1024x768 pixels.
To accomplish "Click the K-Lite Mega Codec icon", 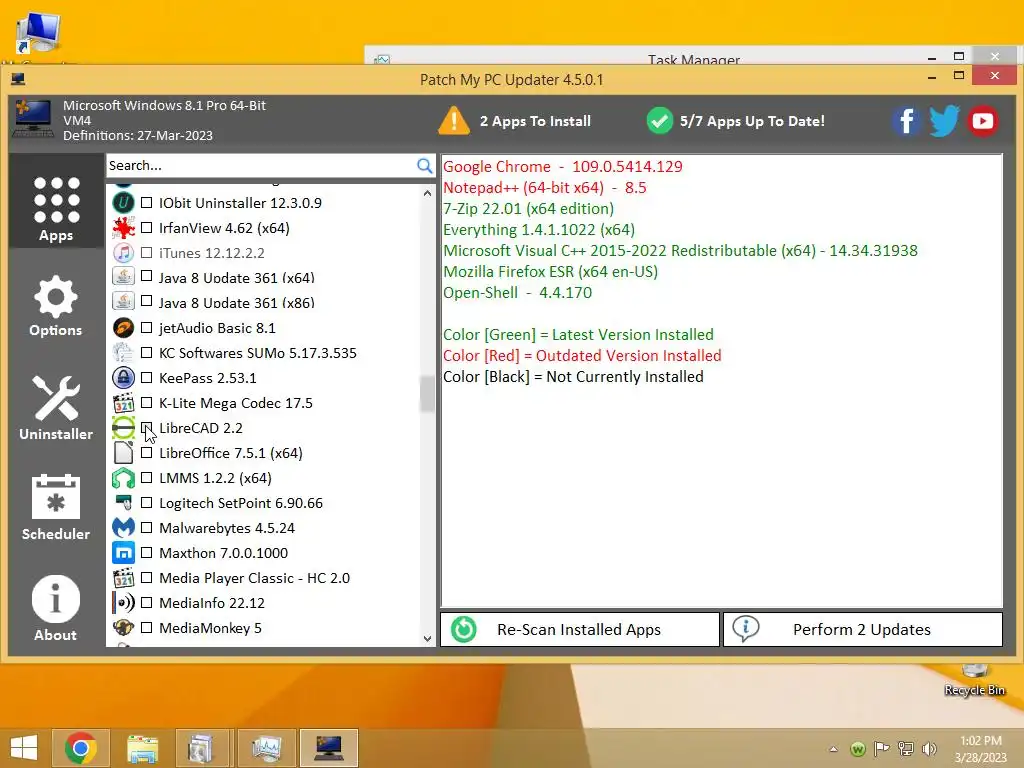I will 123,403.
